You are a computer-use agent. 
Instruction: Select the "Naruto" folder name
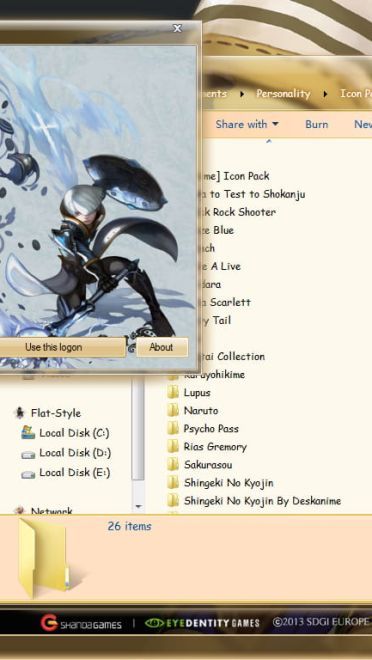pos(201,410)
